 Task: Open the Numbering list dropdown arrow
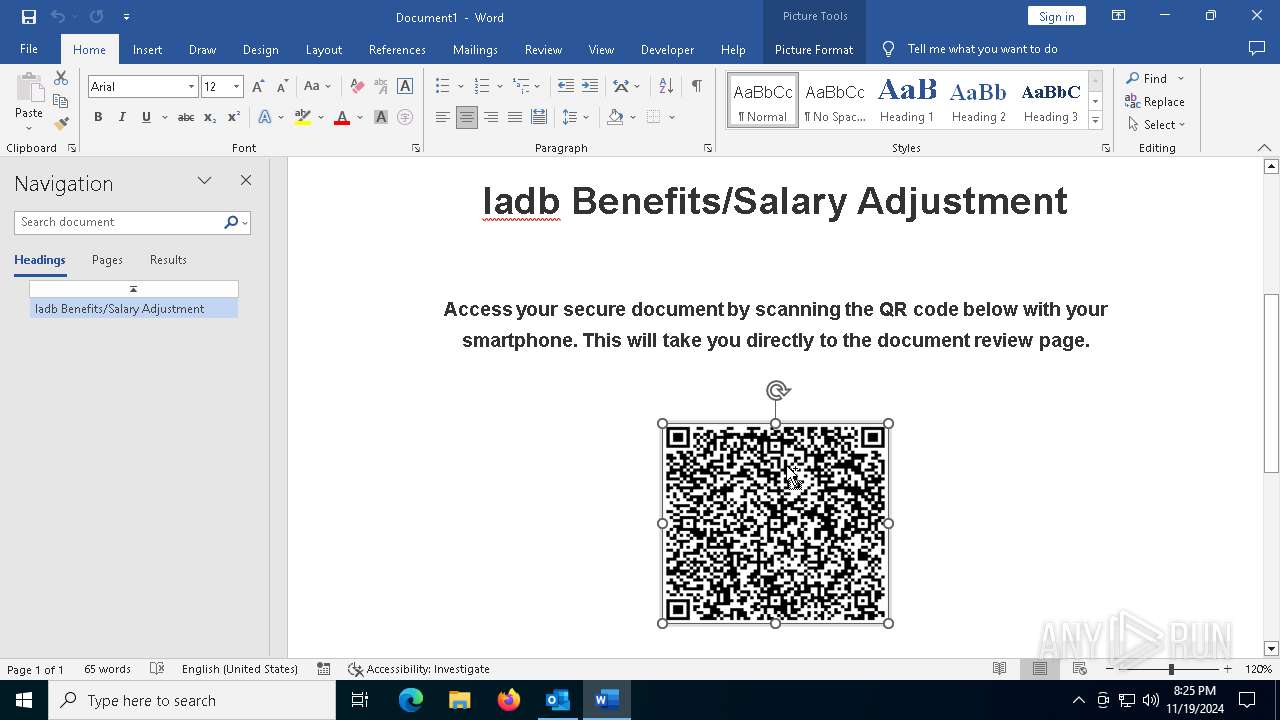click(500, 87)
